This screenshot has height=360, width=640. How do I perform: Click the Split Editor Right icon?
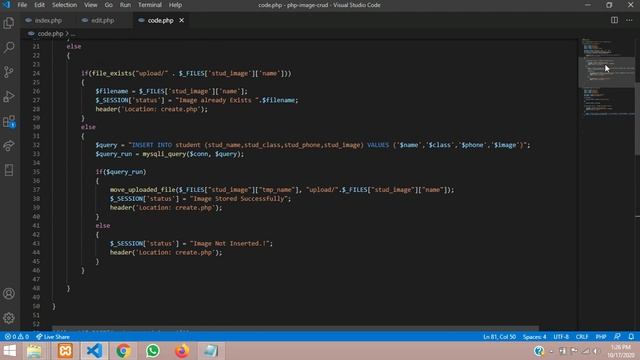coord(614,20)
